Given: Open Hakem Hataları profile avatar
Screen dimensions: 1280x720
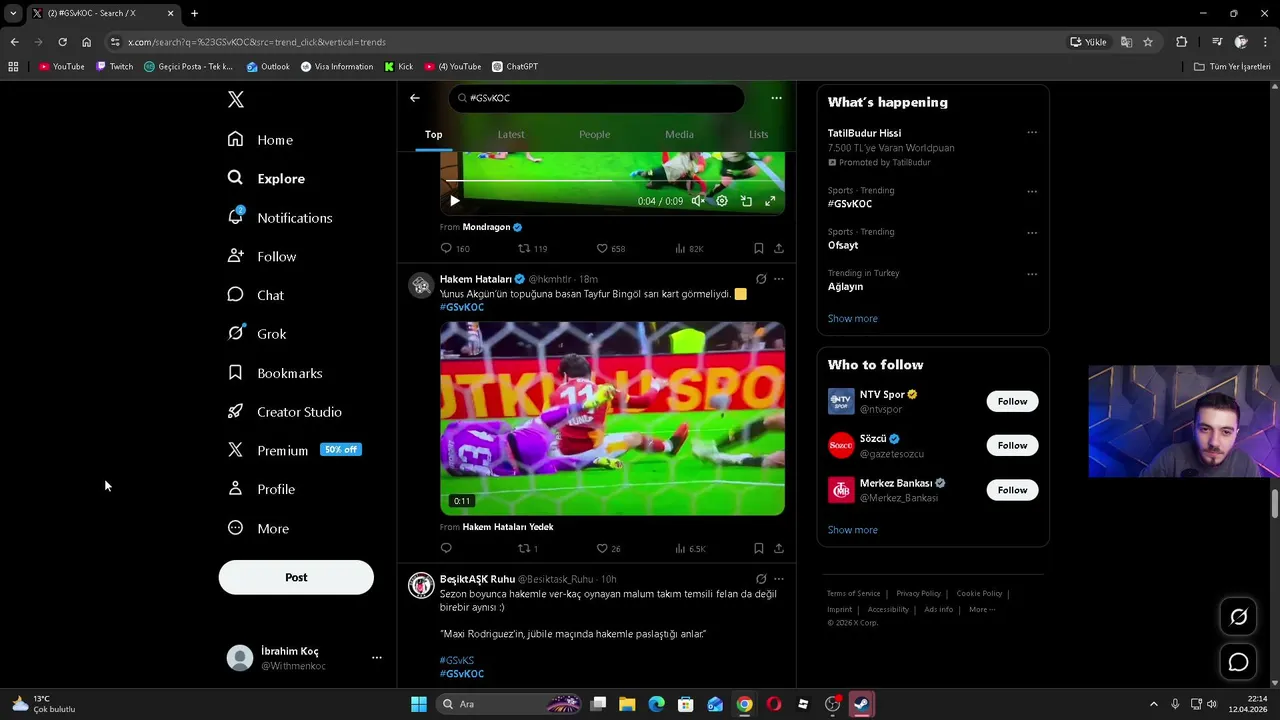Looking at the screenshot, I should coord(421,286).
